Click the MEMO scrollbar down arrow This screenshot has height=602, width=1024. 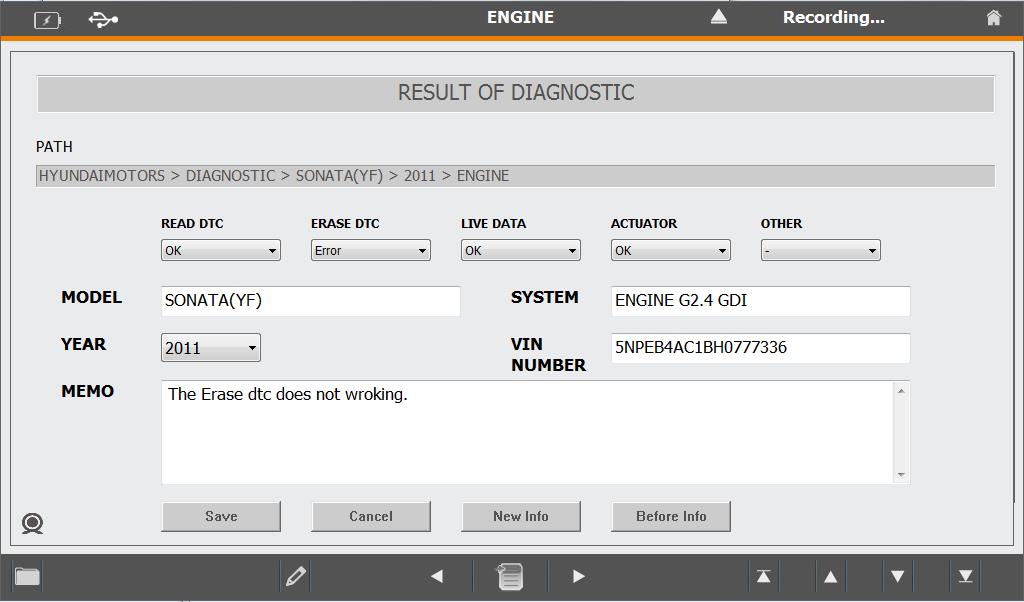[901, 475]
